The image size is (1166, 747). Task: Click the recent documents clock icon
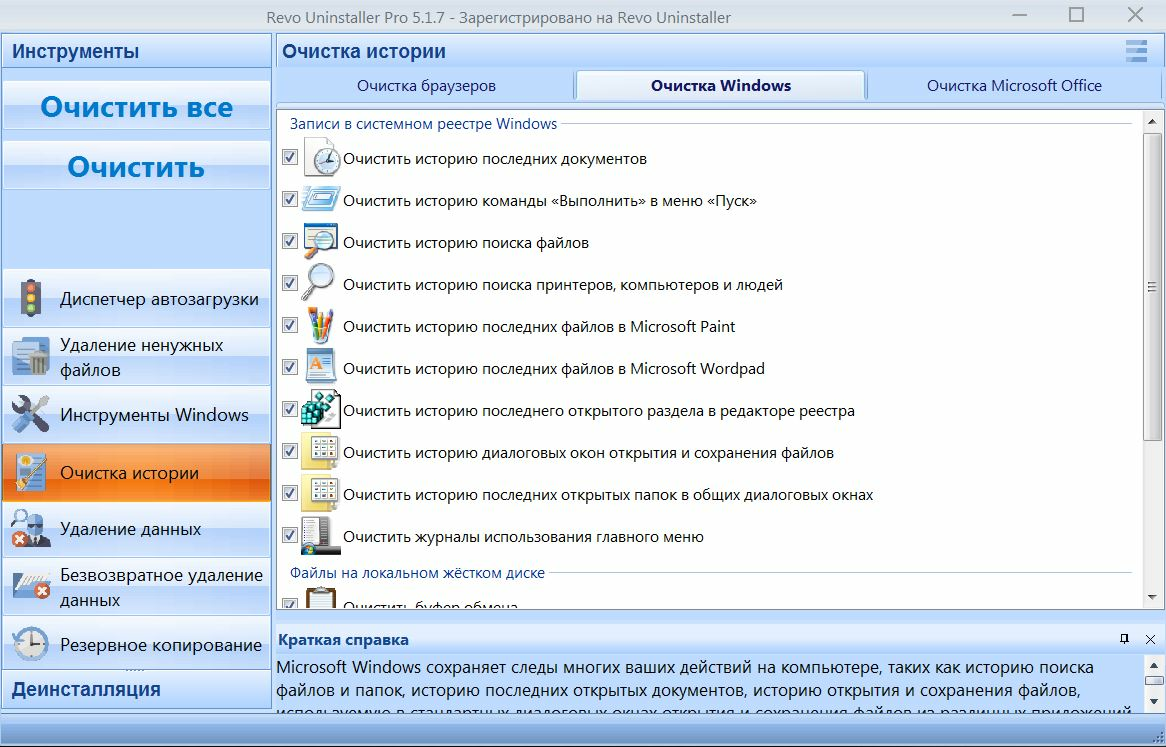pos(321,158)
